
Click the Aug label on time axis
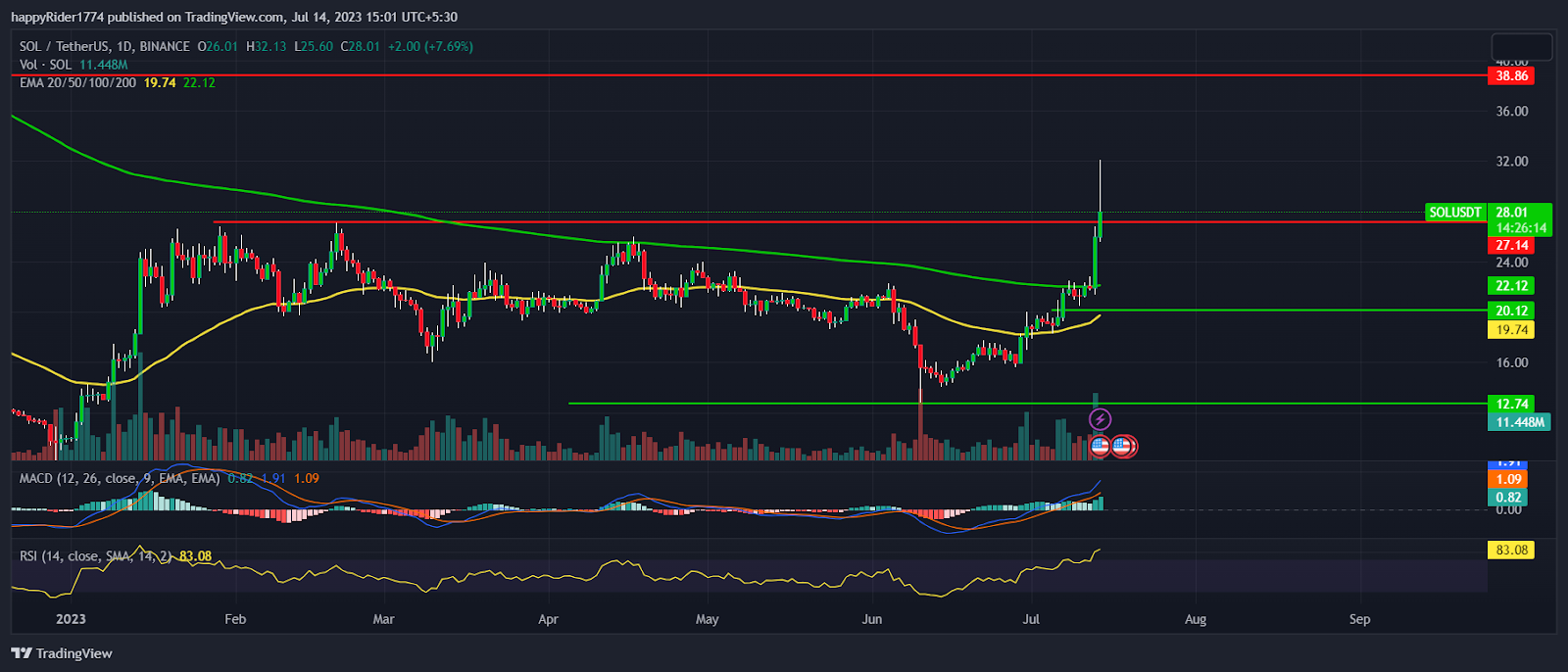pyautogui.click(x=1195, y=619)
